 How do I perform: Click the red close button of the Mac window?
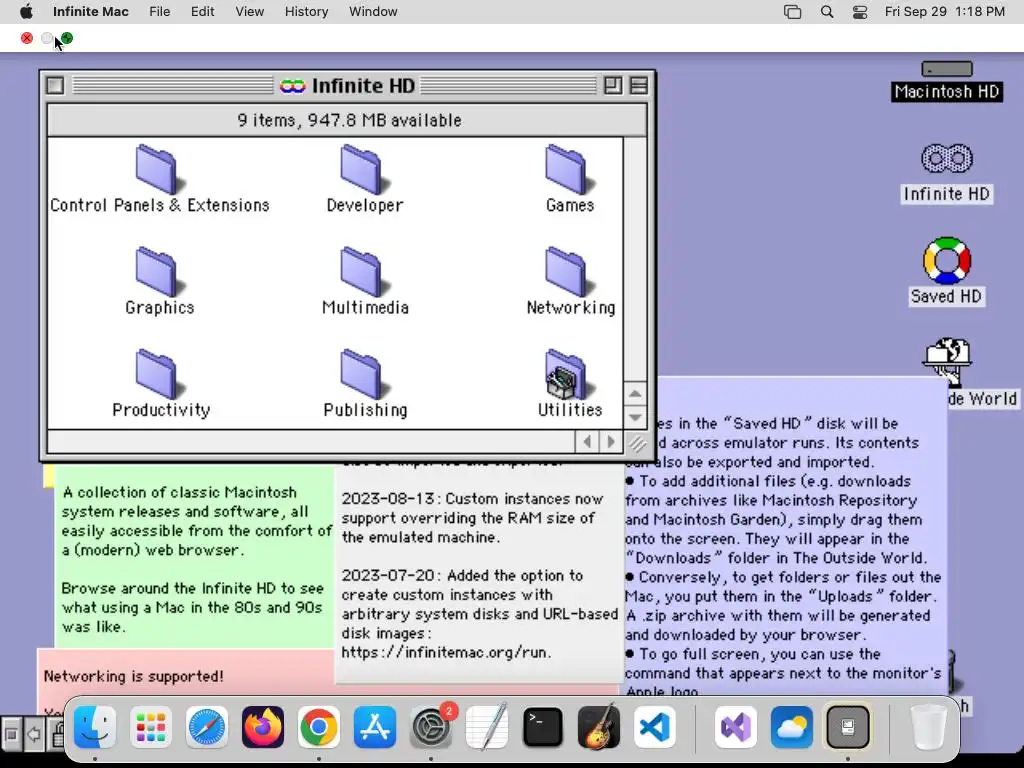click(x=27, y=38)
